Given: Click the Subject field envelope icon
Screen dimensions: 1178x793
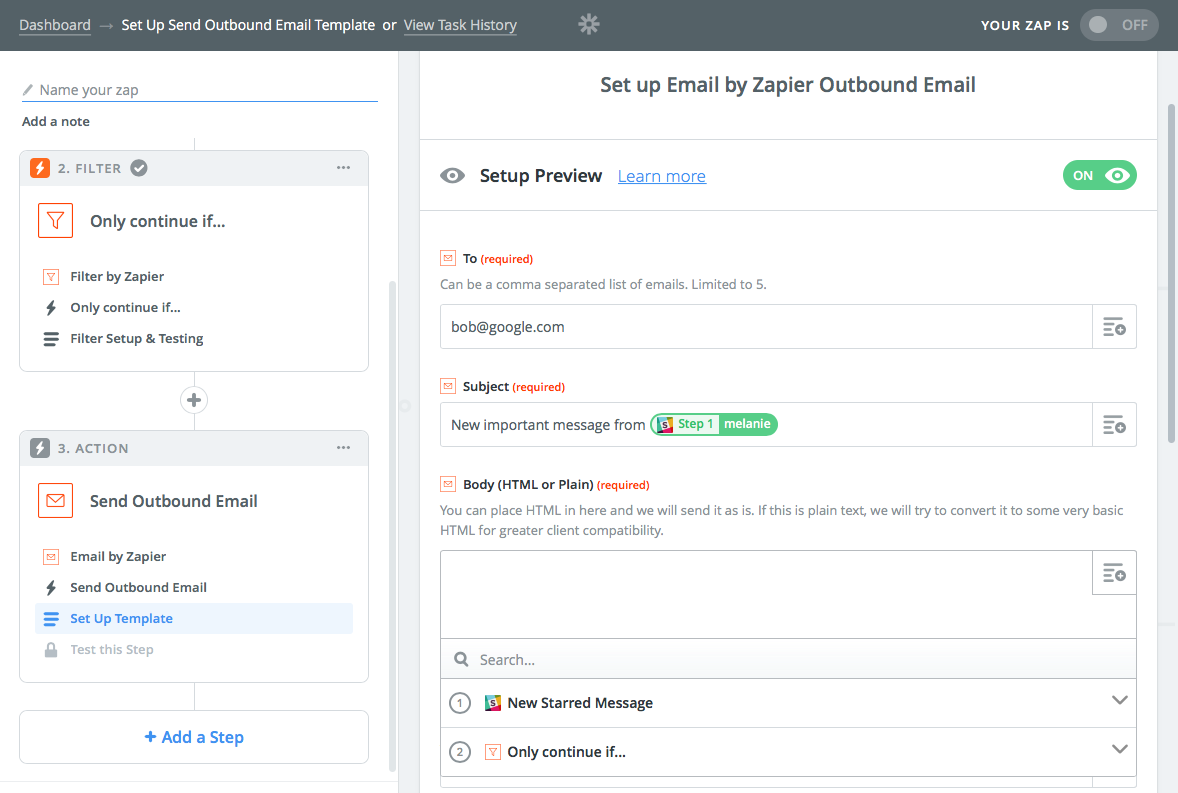Looking at the screenshot, I should [x=448, y=387].
